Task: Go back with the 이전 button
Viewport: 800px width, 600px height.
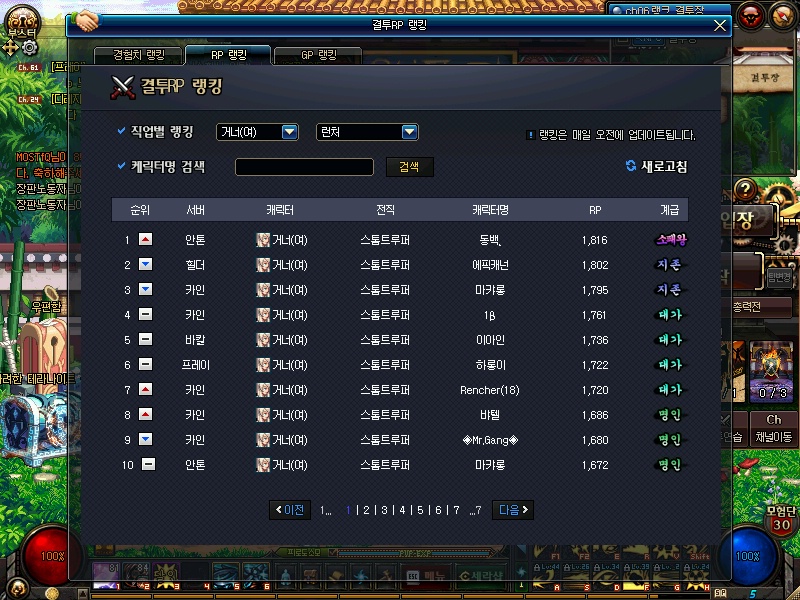Action: (x=290, y=510)
